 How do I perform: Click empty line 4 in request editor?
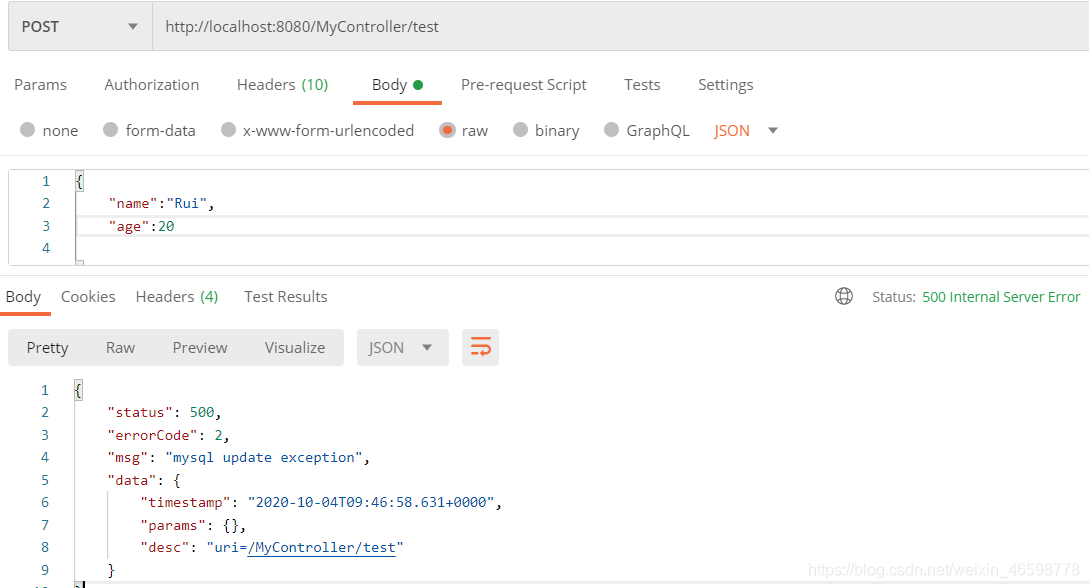point(582,249)
